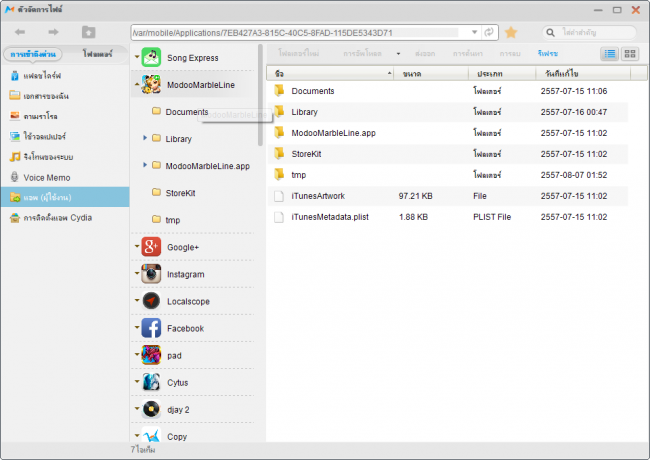Sort files by the type column header
This screenshot has width=650, height=460.
tap(502, 73)
